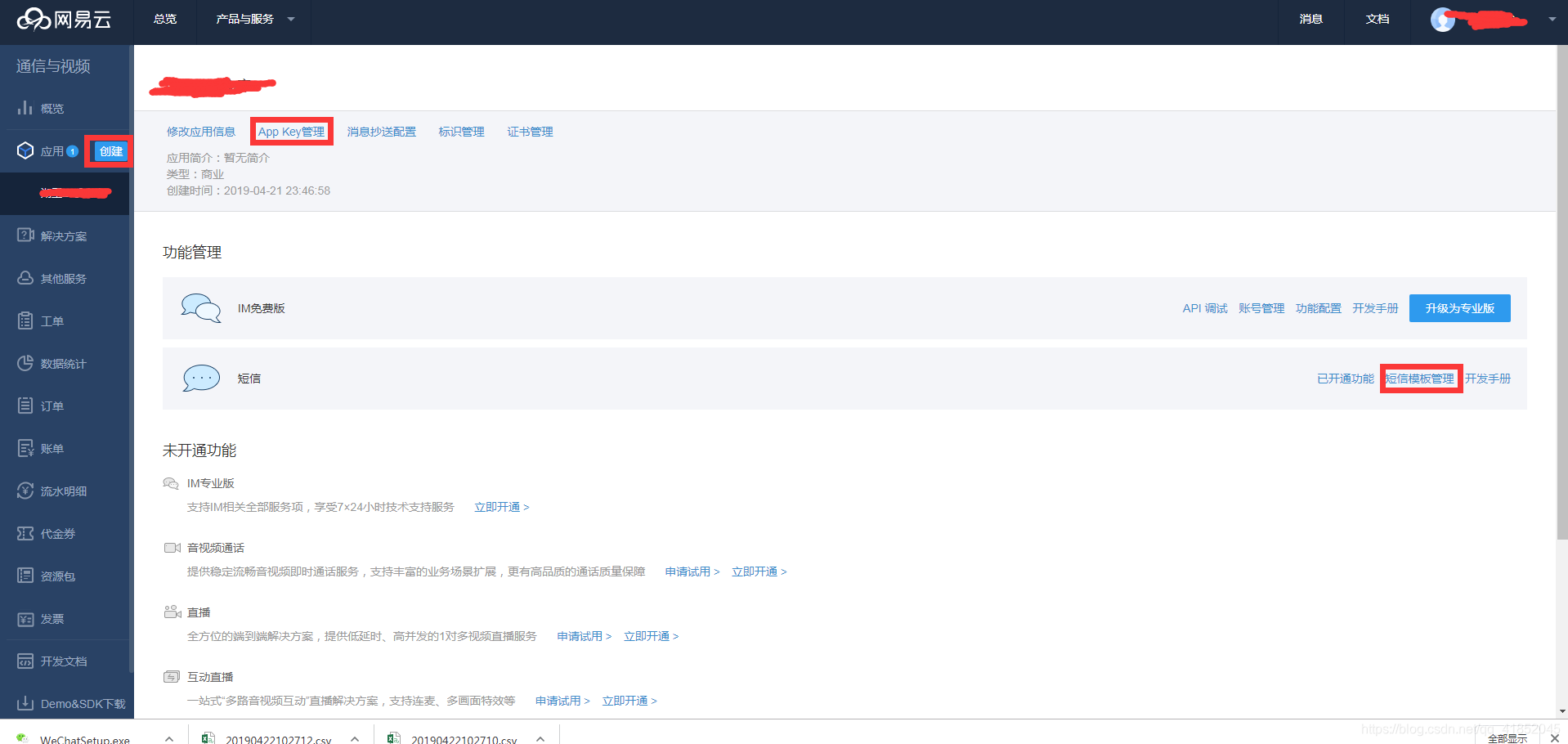
Task: Open 工单 clipboard icon
Action: click(25, 320)
